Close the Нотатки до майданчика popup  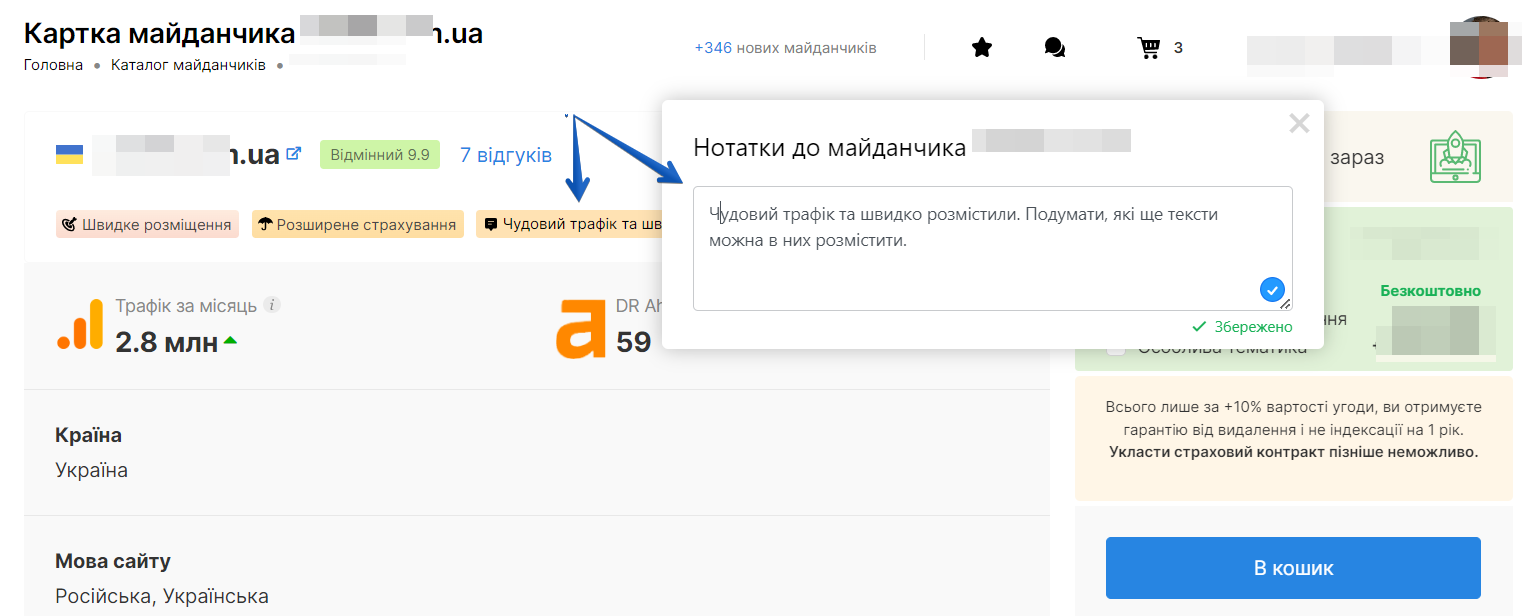1298,123
